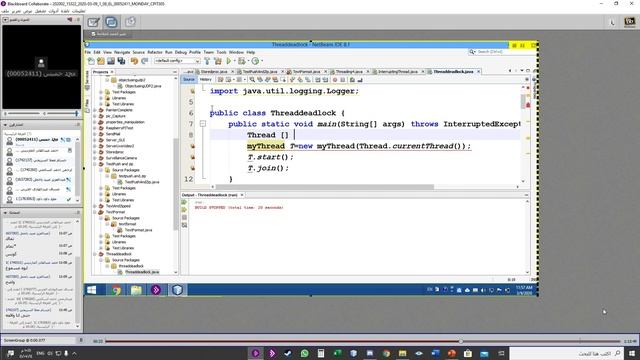Click the Debug Project toolbar icon

242,61
